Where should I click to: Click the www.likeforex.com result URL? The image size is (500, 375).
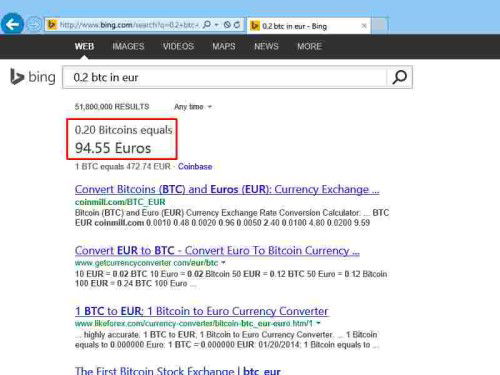(194, 323)
